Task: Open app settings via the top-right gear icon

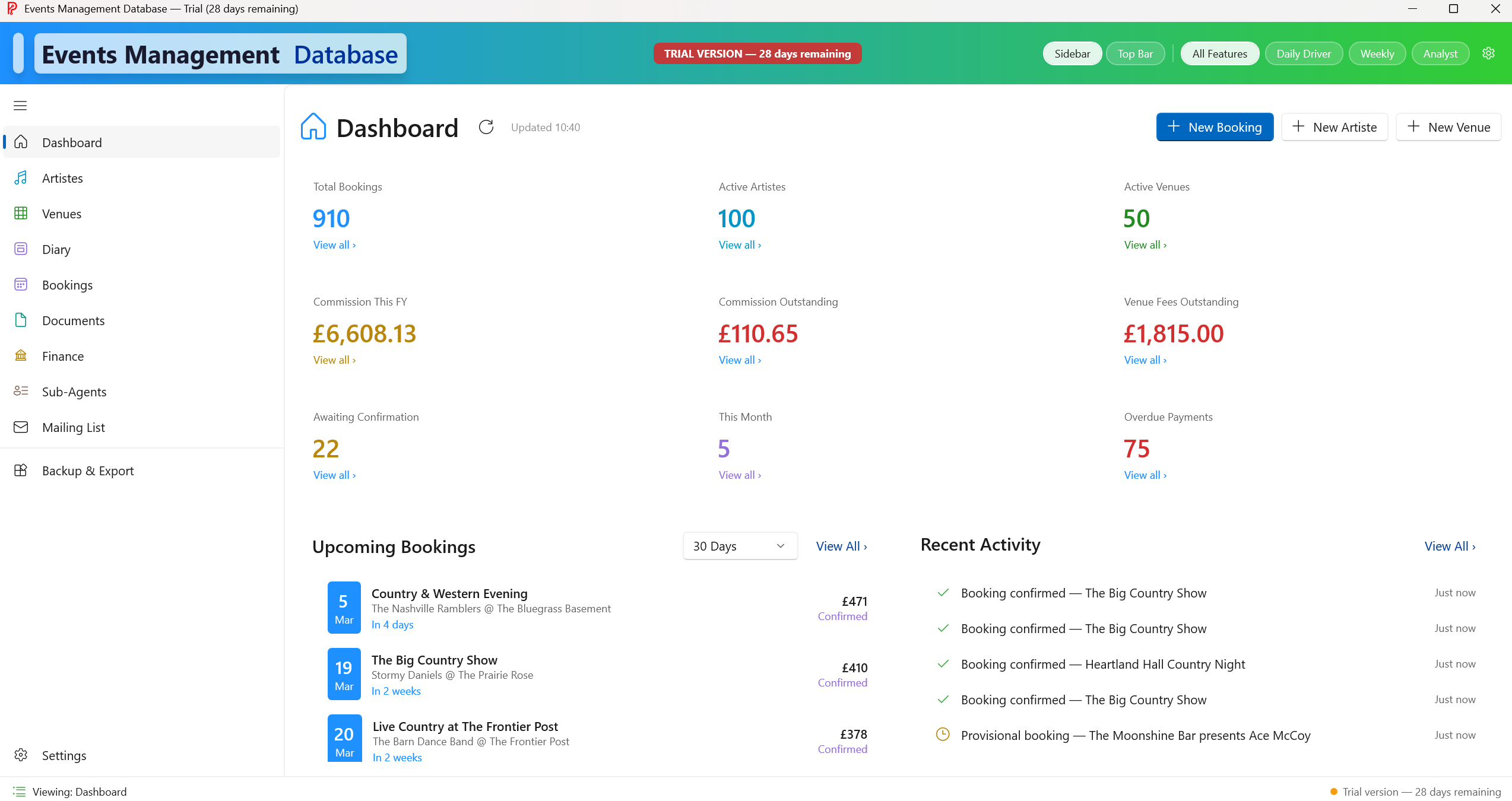Action: tap(1488, 53)
